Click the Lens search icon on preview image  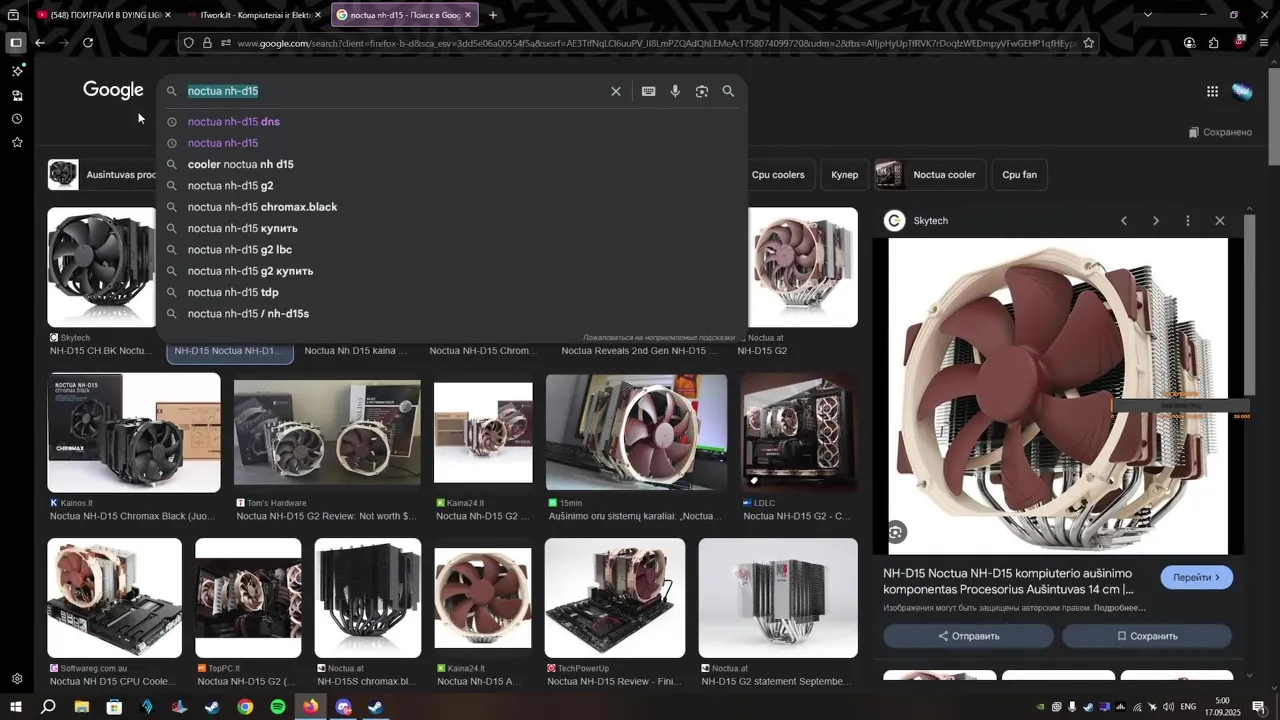coord(897,533)
